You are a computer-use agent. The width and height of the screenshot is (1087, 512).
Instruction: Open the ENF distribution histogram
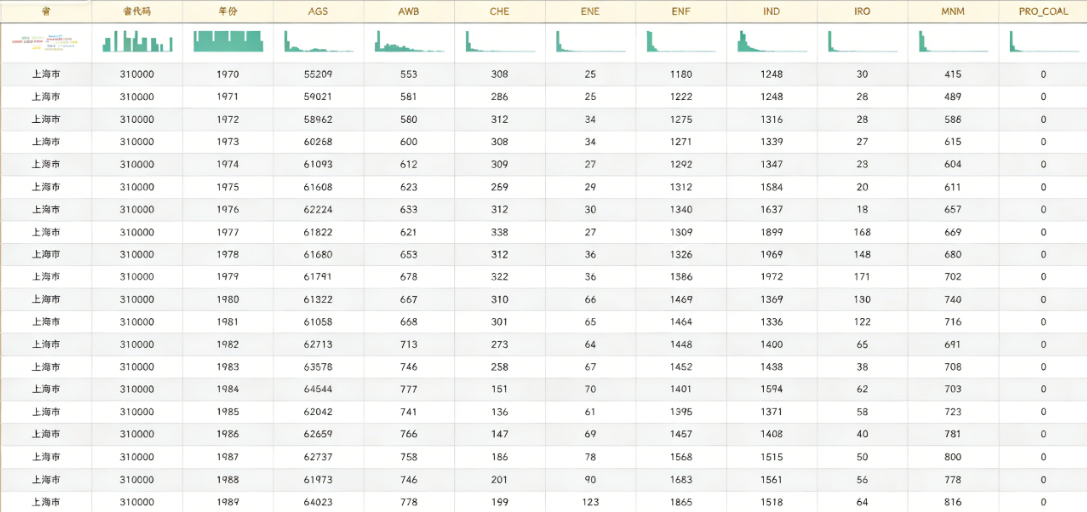[681, 42]
